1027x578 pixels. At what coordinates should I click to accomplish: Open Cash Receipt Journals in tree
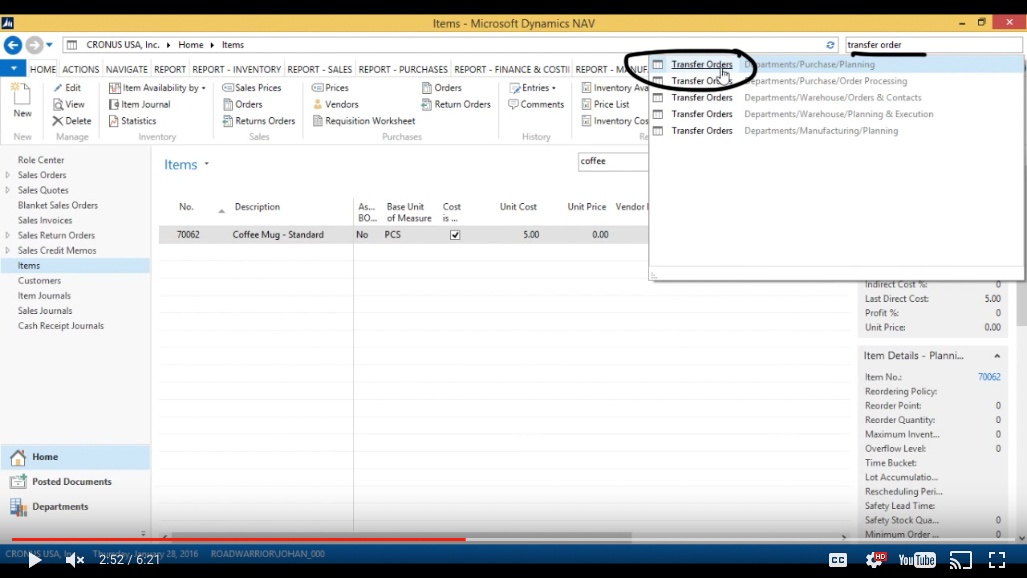point(60,326)
